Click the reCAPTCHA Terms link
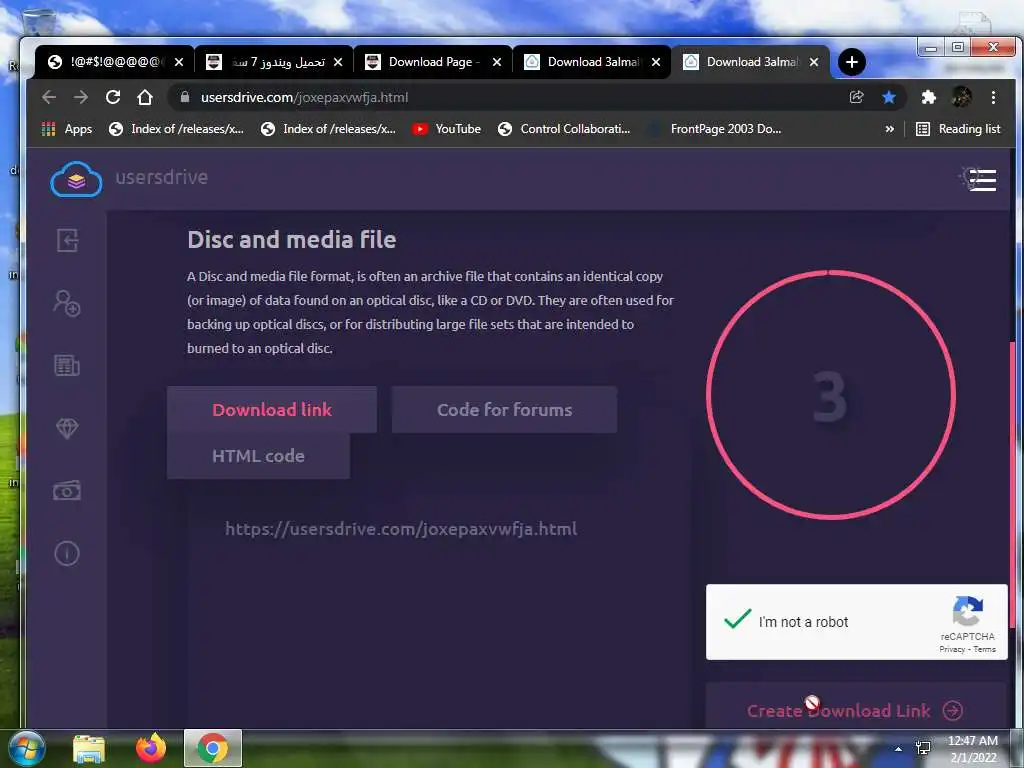1024x768 pixels. pyautogui.click(x=985, y=649)
